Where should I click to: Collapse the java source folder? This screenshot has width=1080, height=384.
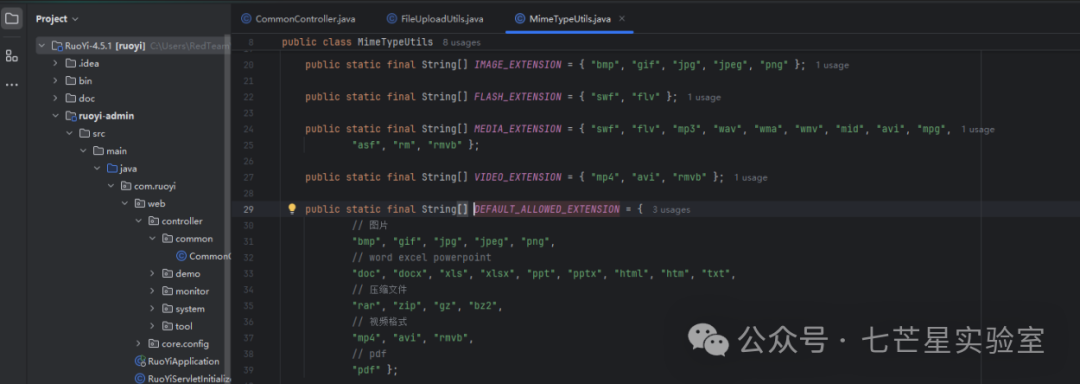pyautogui.click(x=96, y=169)
